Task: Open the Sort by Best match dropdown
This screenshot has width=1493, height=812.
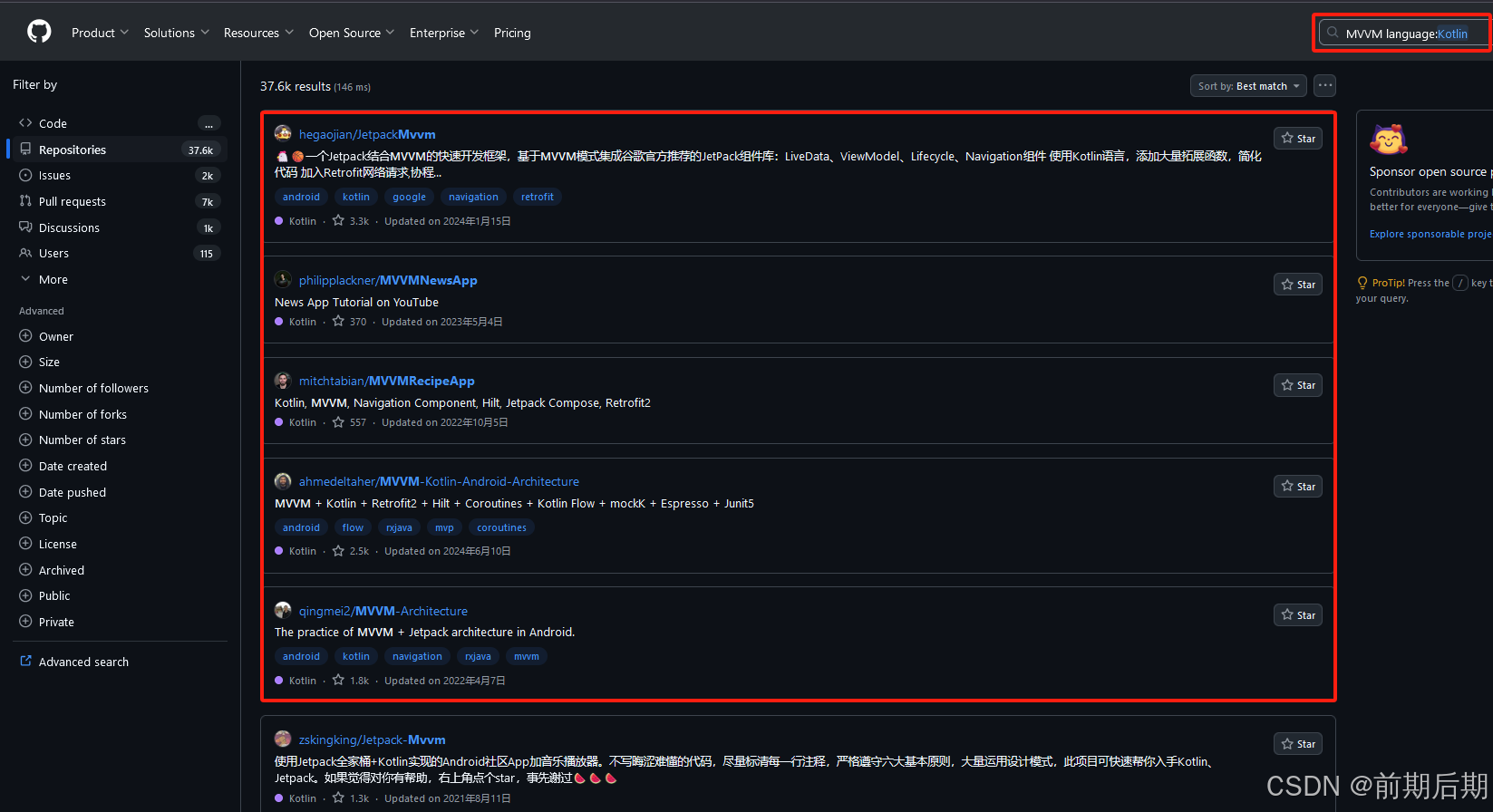Action: (1248, 86)
